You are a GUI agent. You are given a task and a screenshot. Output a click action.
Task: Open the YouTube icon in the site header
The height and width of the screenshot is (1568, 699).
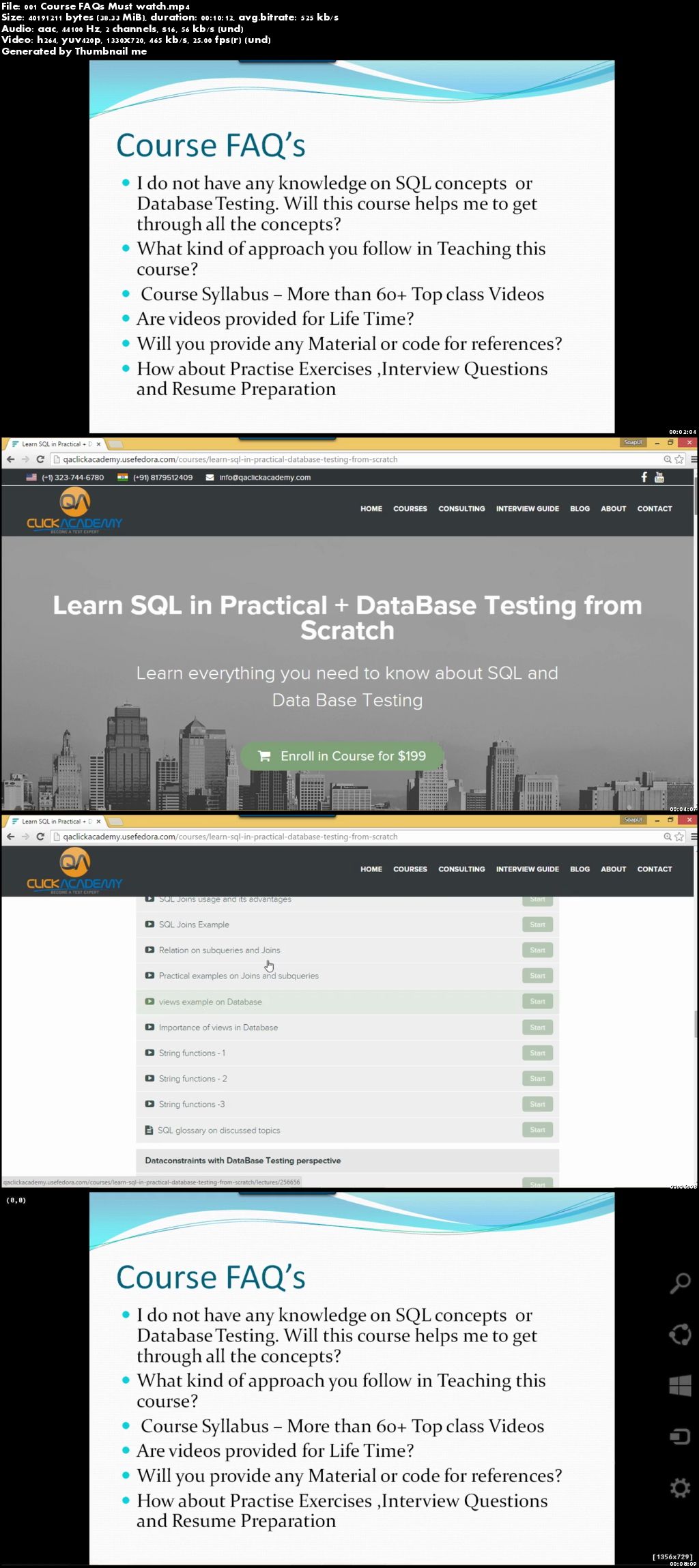point(659,477)
